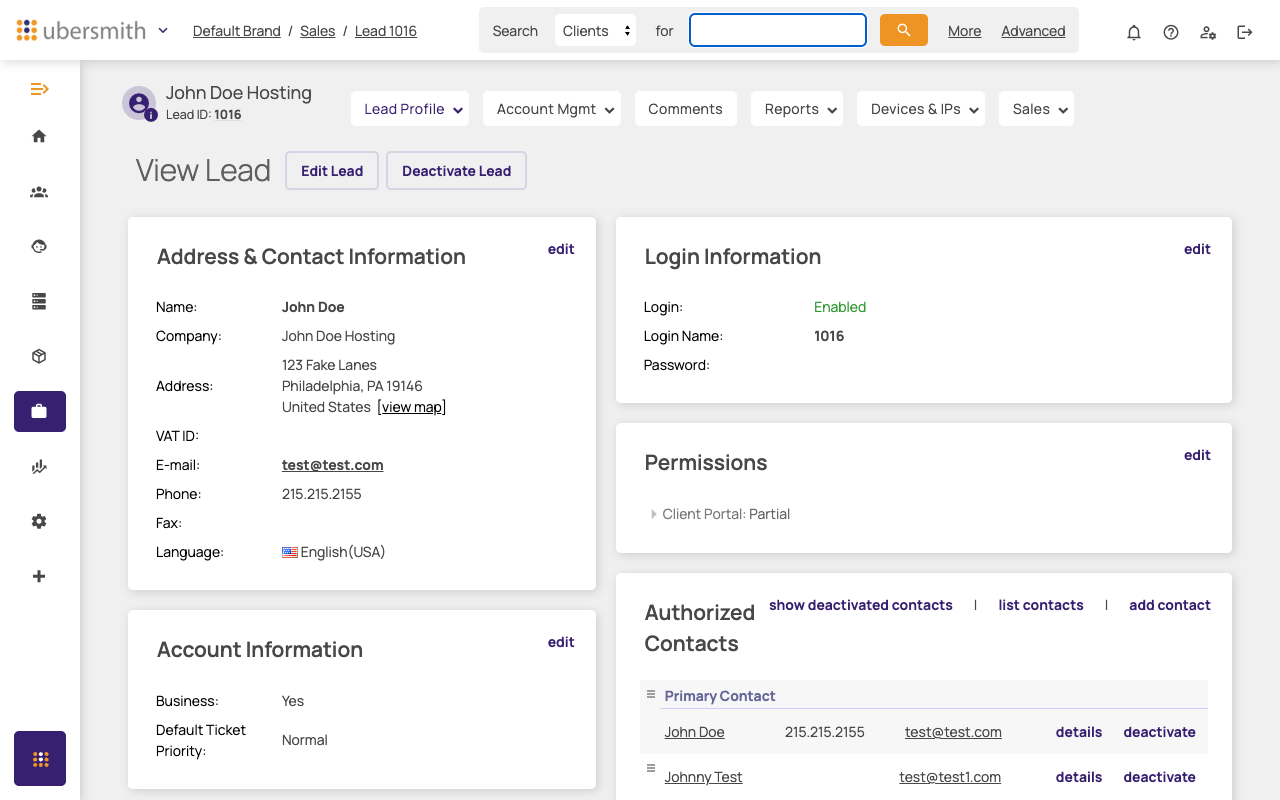The height and width of the screenshot is (800, 1280).
Task: Edit Login Information section
Action: [1197, 249]
